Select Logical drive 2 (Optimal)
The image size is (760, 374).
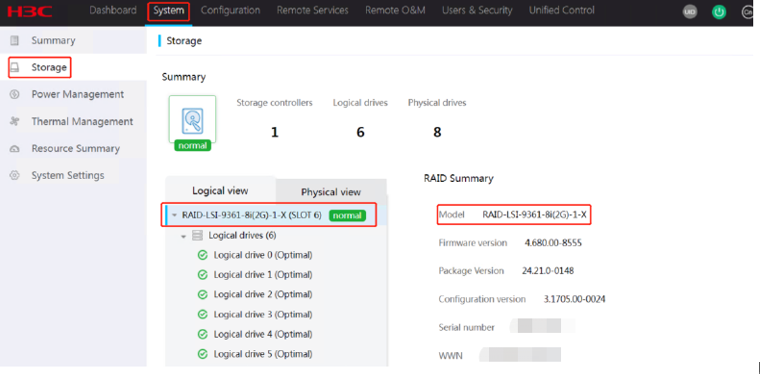coord(263,295)
